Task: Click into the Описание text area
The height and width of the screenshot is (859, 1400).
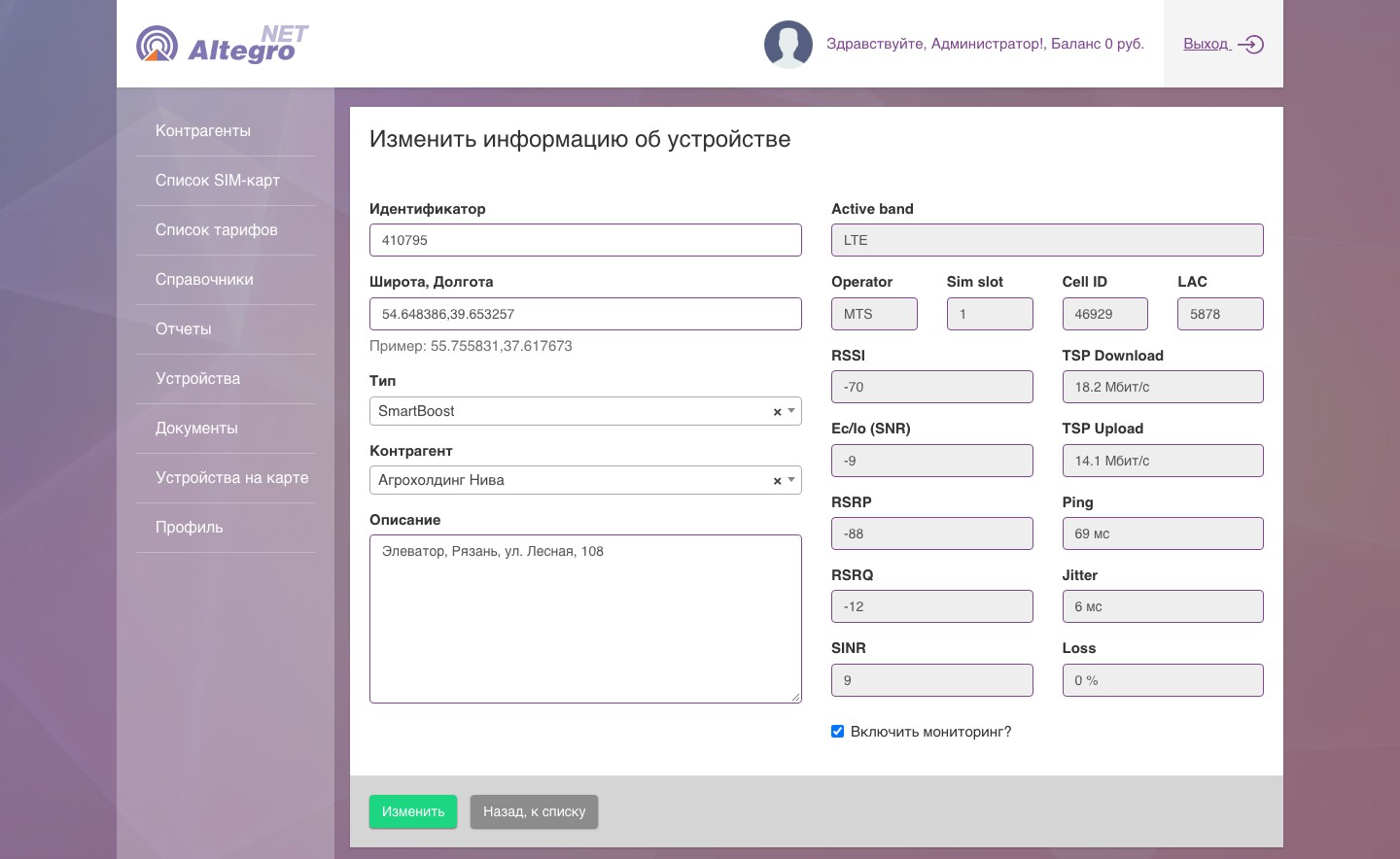Action: [585, 619]
